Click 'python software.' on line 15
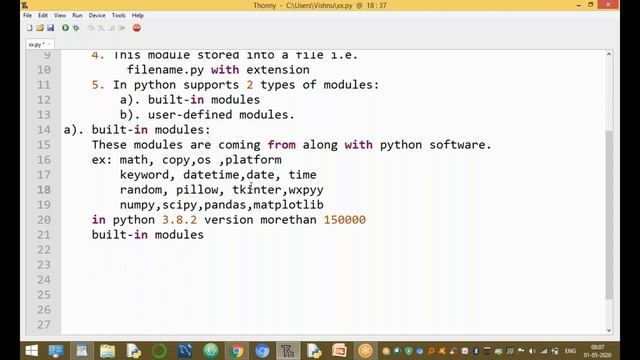 (x=436, y=145)
